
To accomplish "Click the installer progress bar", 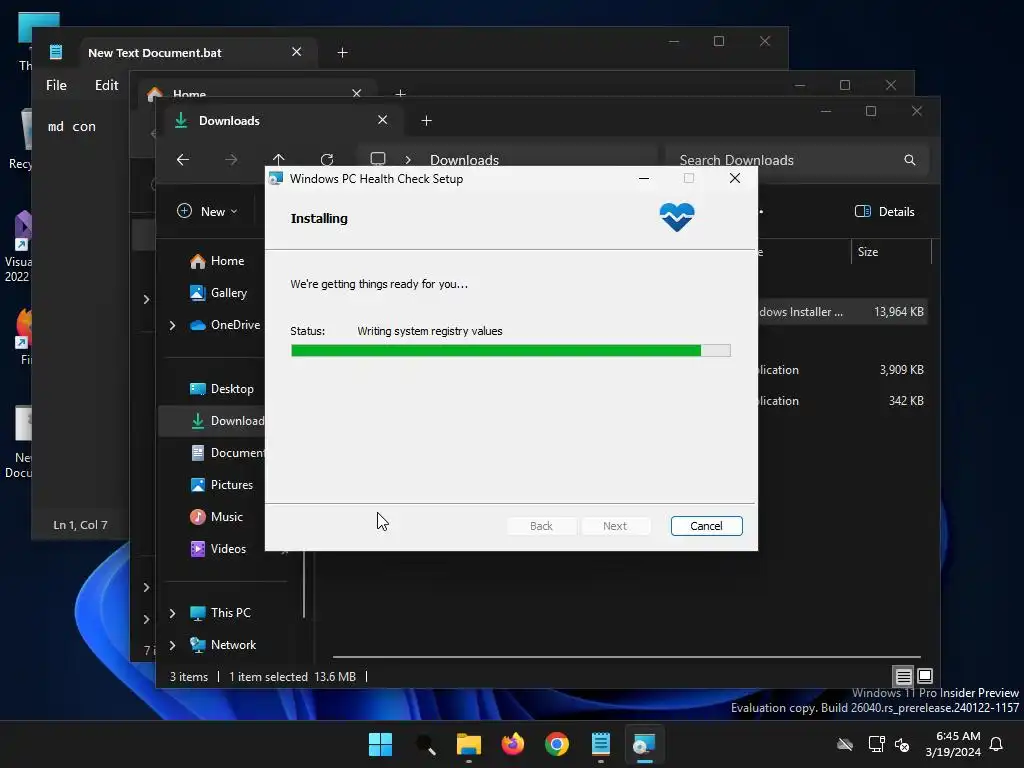I will pos(511,351).
